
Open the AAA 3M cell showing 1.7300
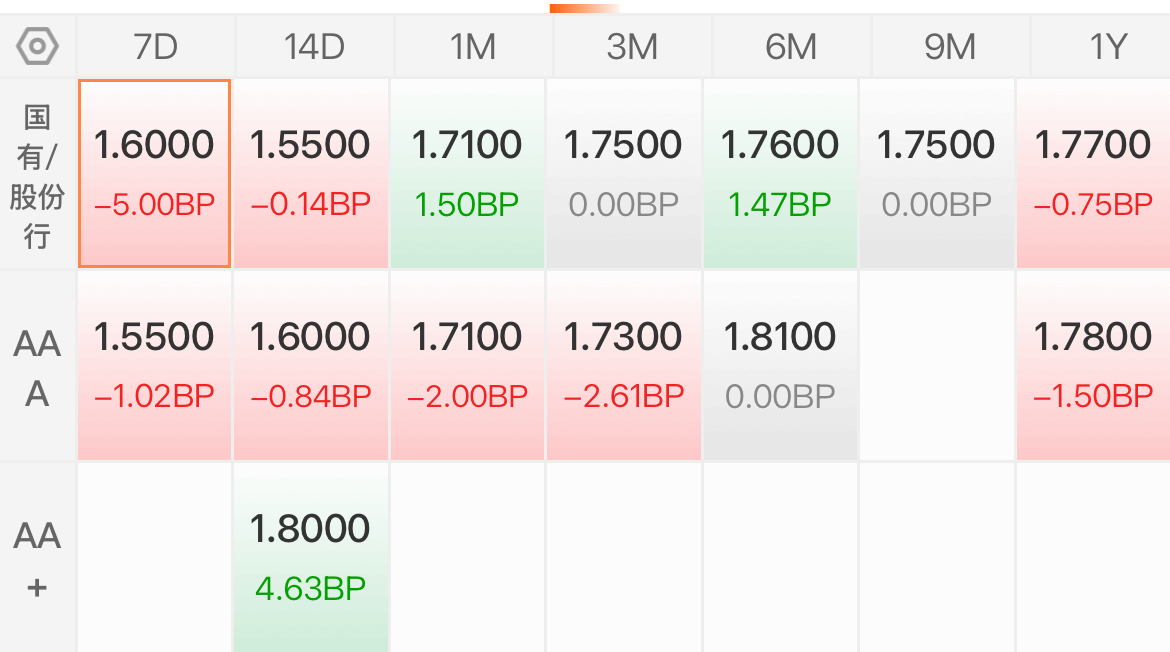624,366
